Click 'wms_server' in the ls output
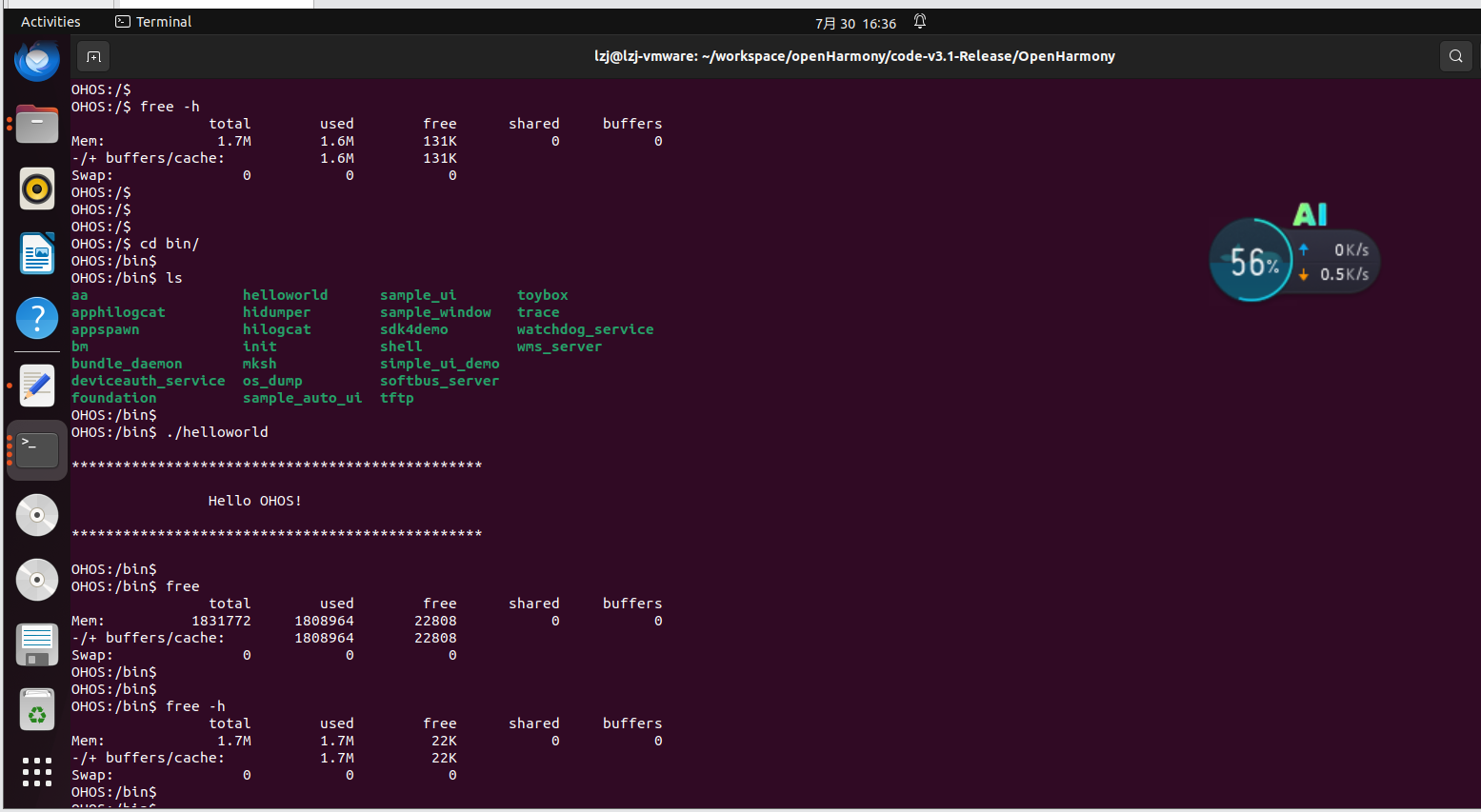The height and width of the screenshot is (812, 1481). tap(559, 347)
